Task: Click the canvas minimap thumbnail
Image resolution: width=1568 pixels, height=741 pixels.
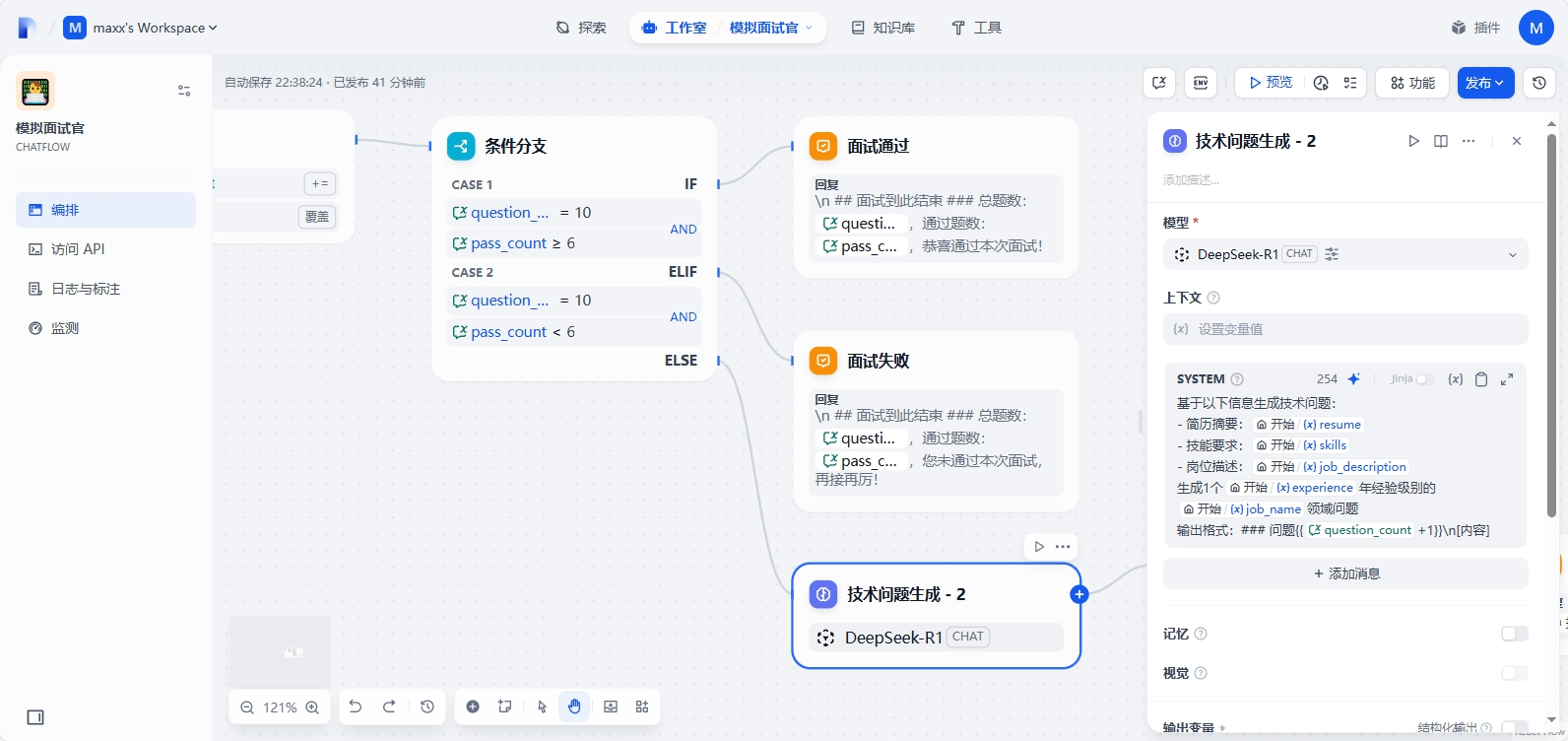Action: point(280,651)
